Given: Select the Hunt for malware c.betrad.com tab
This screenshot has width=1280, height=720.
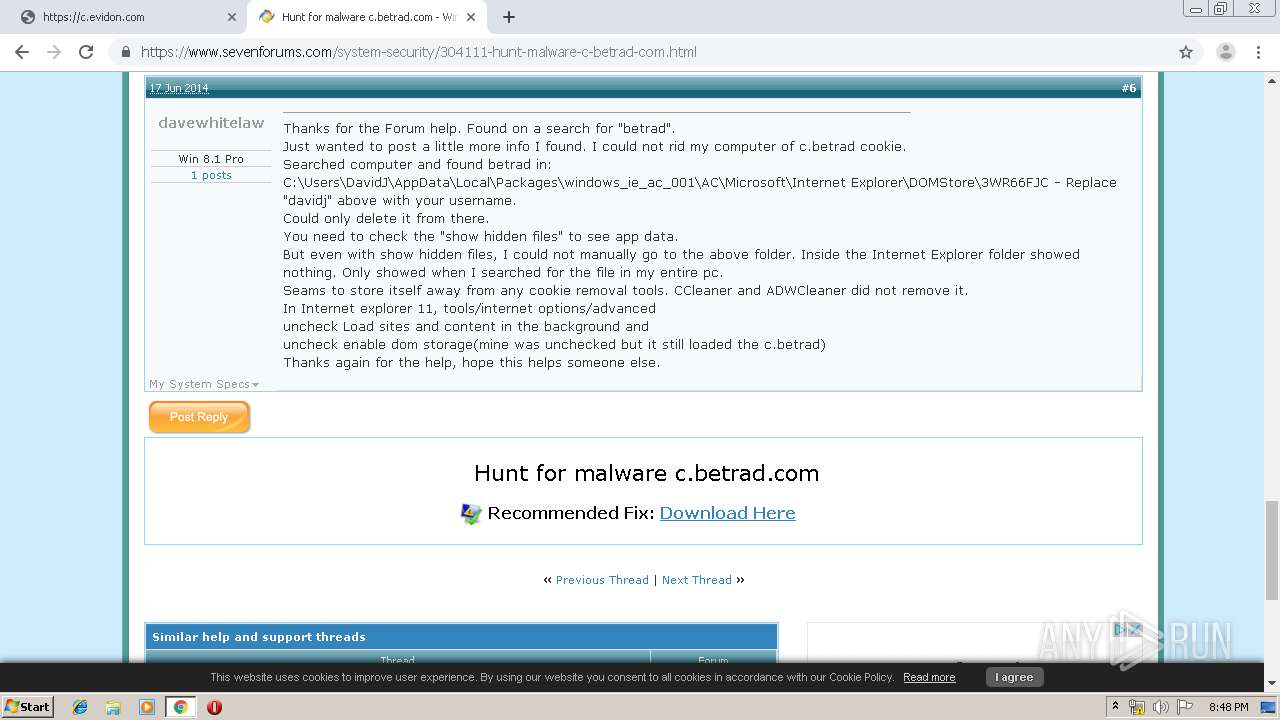Looking at the screenshot, I should (365, 17).
